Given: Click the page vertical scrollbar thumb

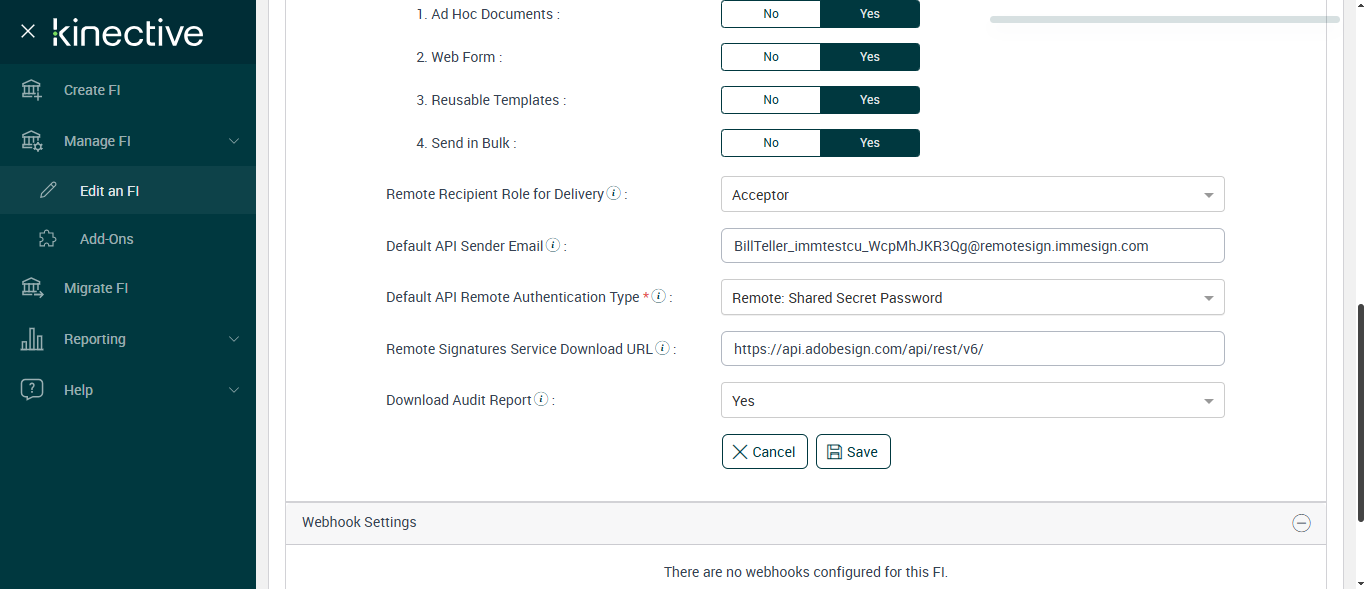Looking at the screenshot, I should (x=1360, y=412).
